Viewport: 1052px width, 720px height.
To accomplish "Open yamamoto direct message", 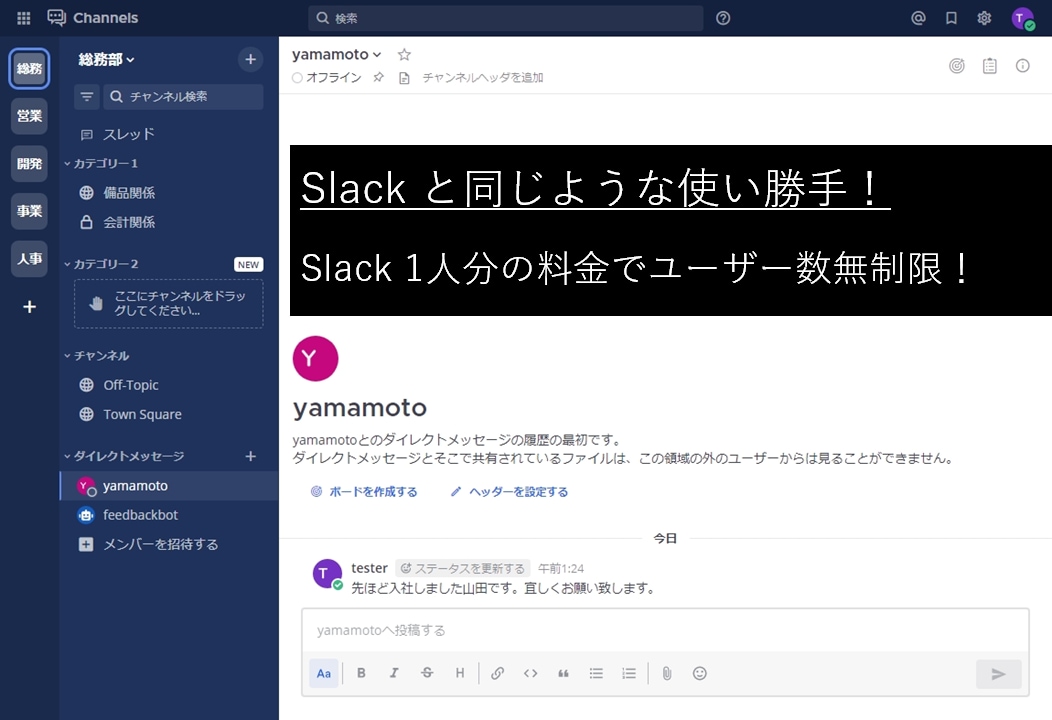I will coord(169,486).
